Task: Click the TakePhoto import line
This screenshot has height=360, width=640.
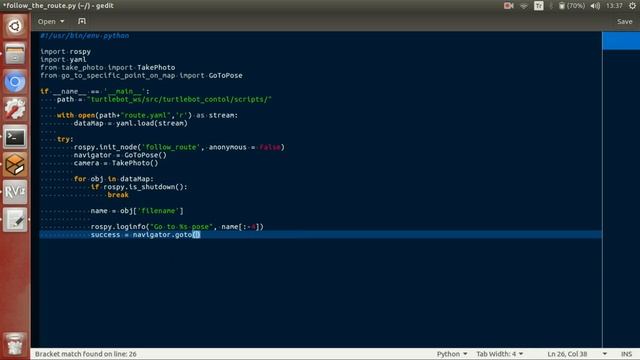Action: coord(107,68)
